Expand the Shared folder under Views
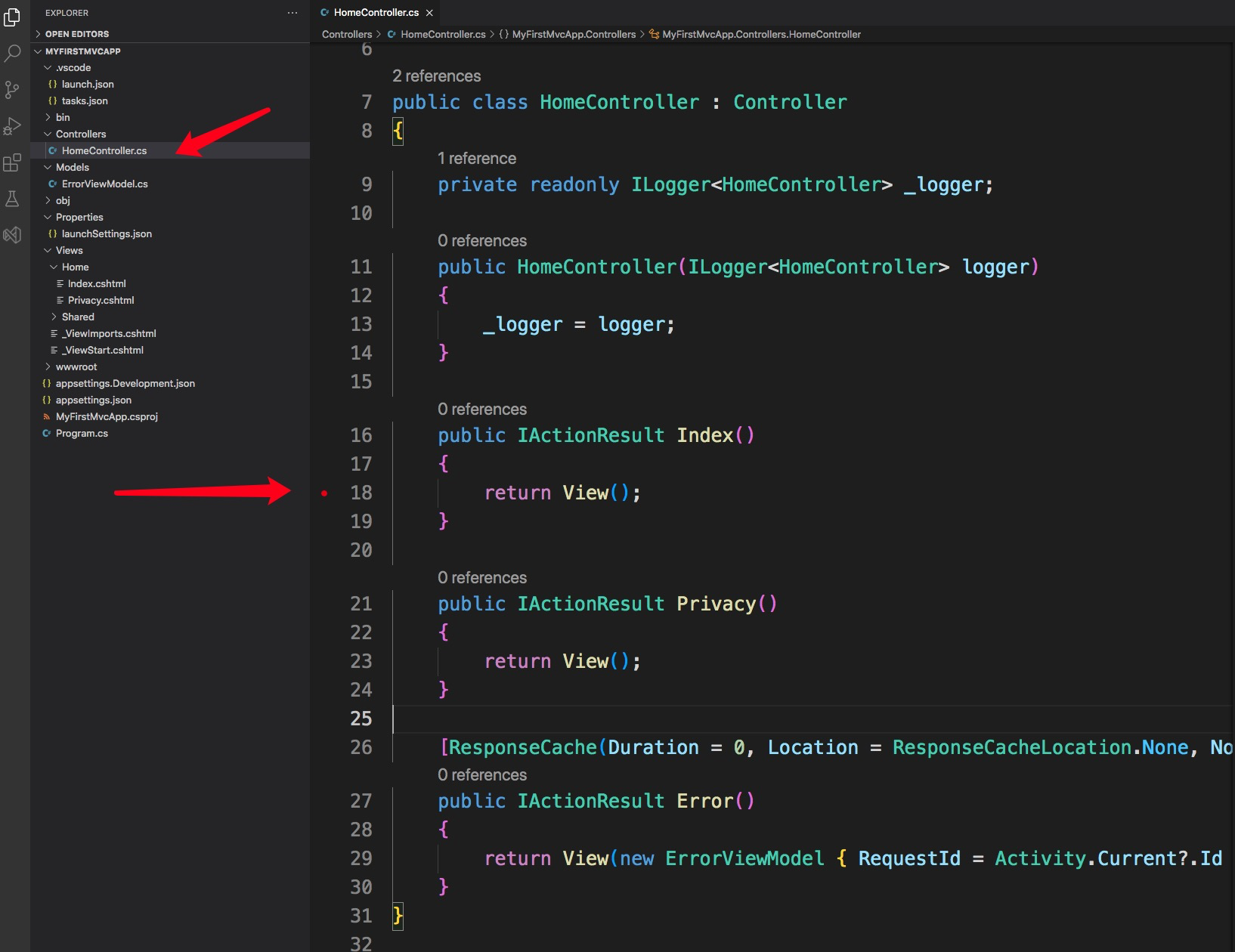The image size is (1235, 952). [x=54, y=317]
